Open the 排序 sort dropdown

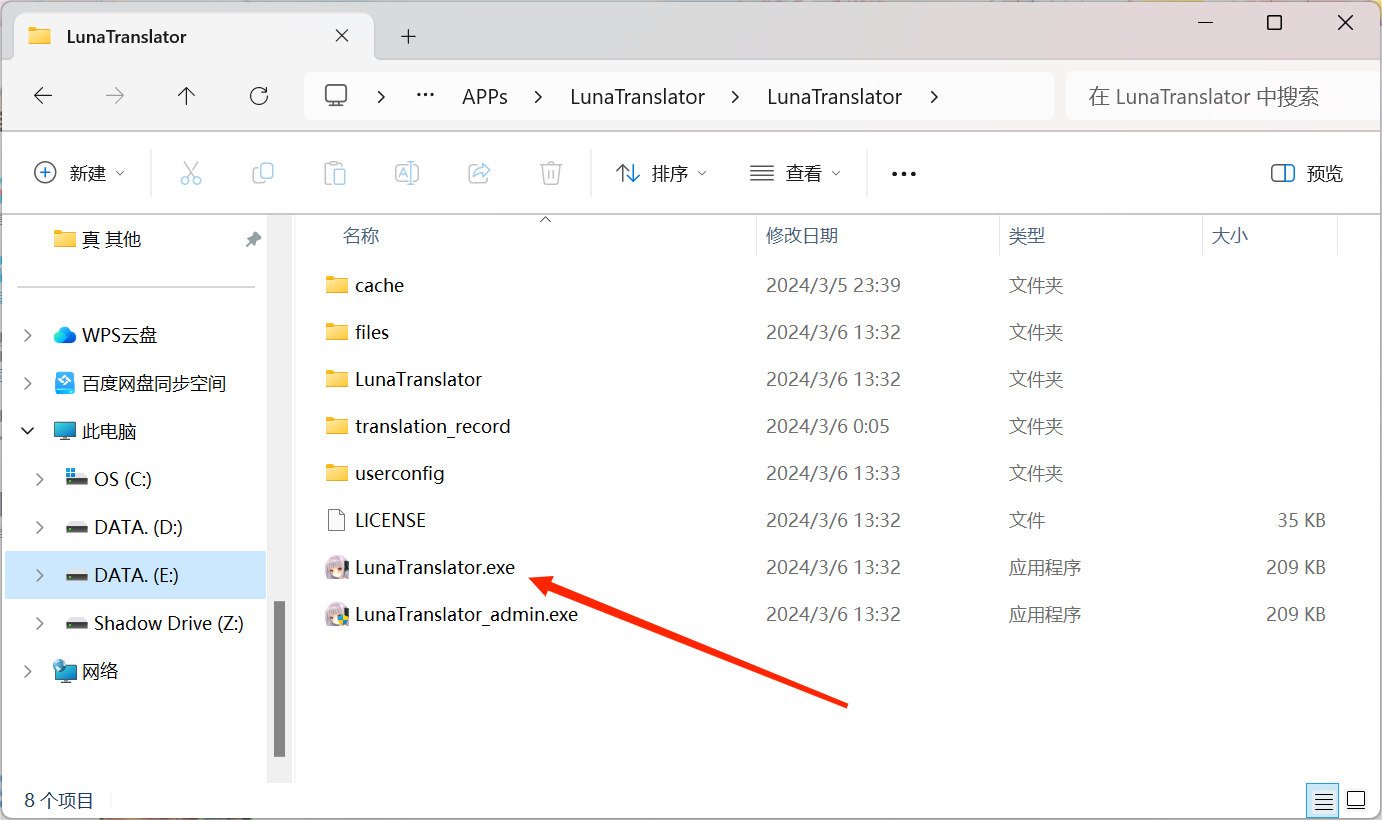661,173
